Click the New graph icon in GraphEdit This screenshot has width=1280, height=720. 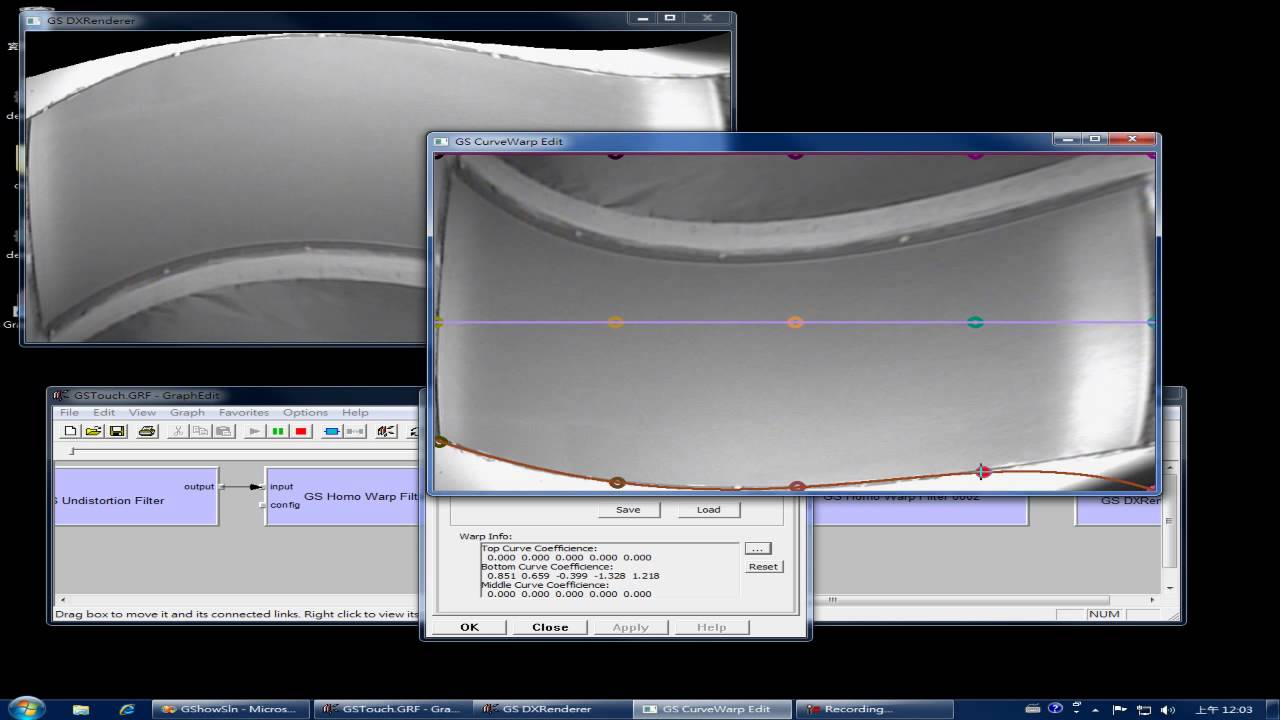pyautogui.click(x=70, y=431)
